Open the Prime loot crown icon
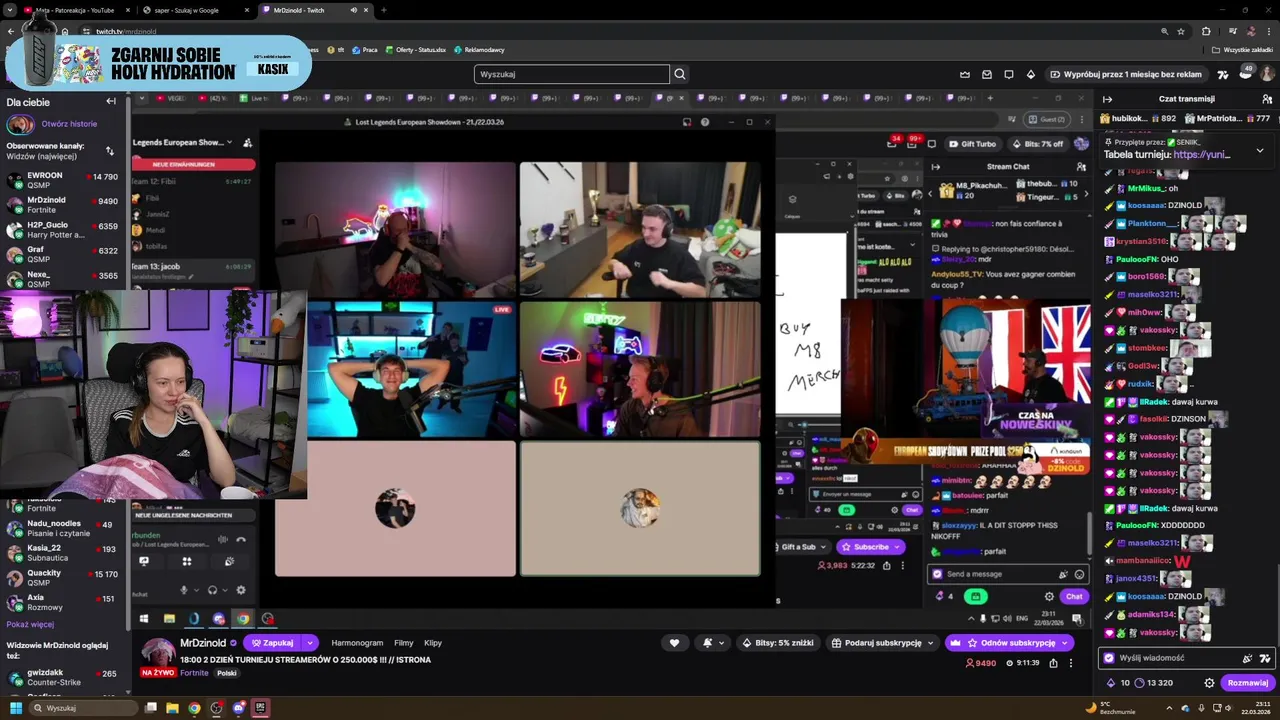Viewport: 1280px width, 720px height. pos(965,74)
